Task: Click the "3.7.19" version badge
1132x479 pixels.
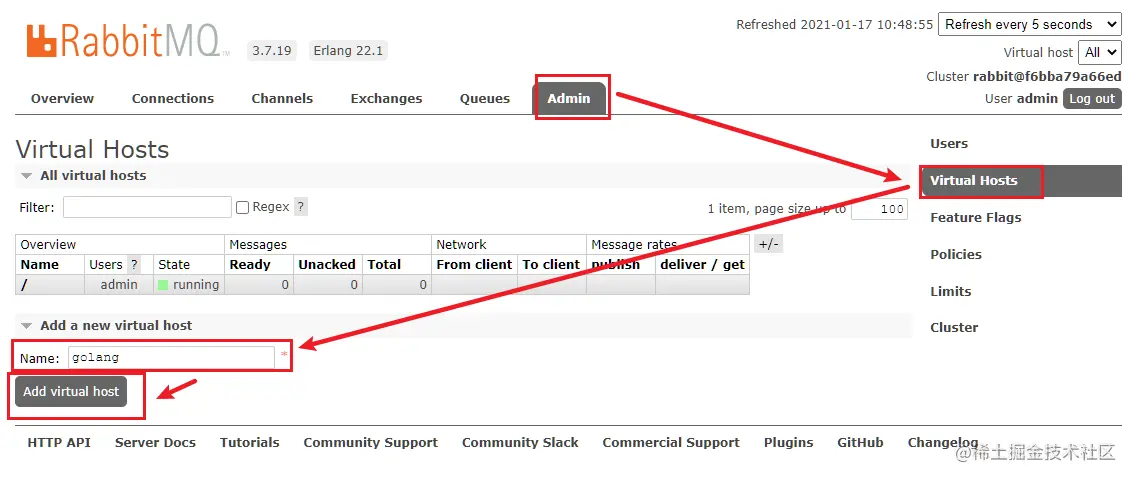Action: (x=271, y=51)
